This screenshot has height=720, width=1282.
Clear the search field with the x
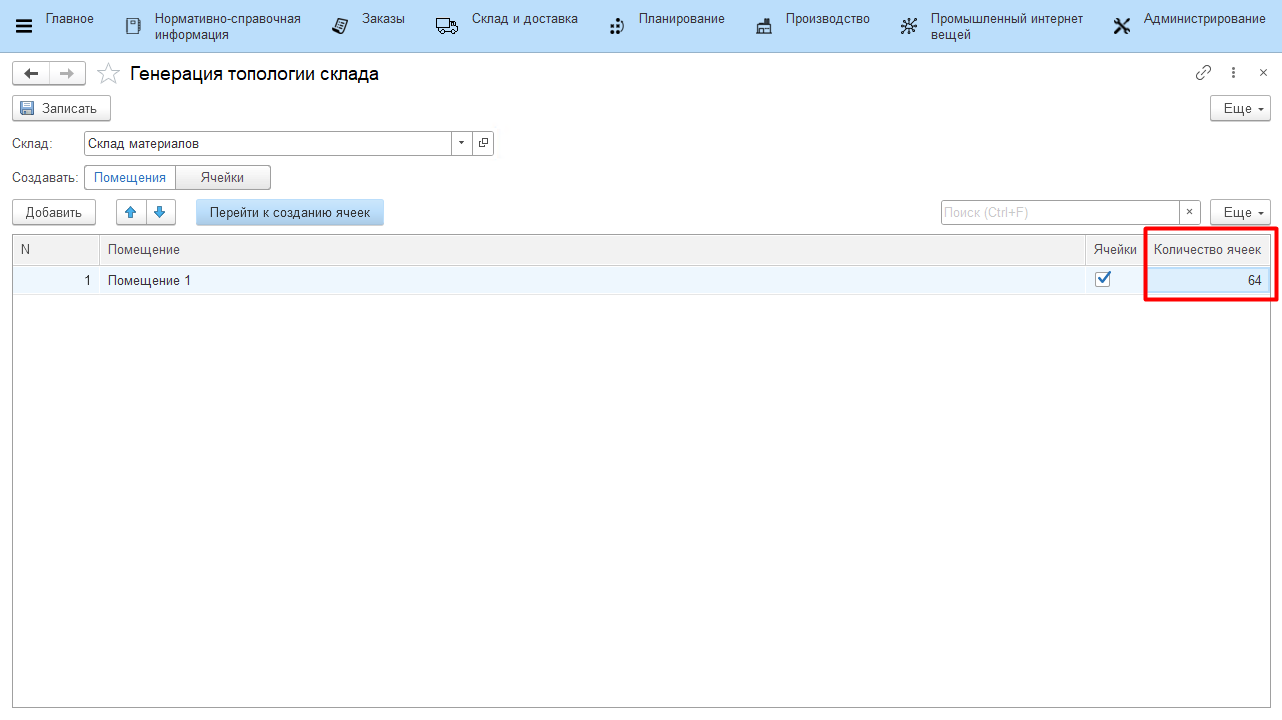1190,212
